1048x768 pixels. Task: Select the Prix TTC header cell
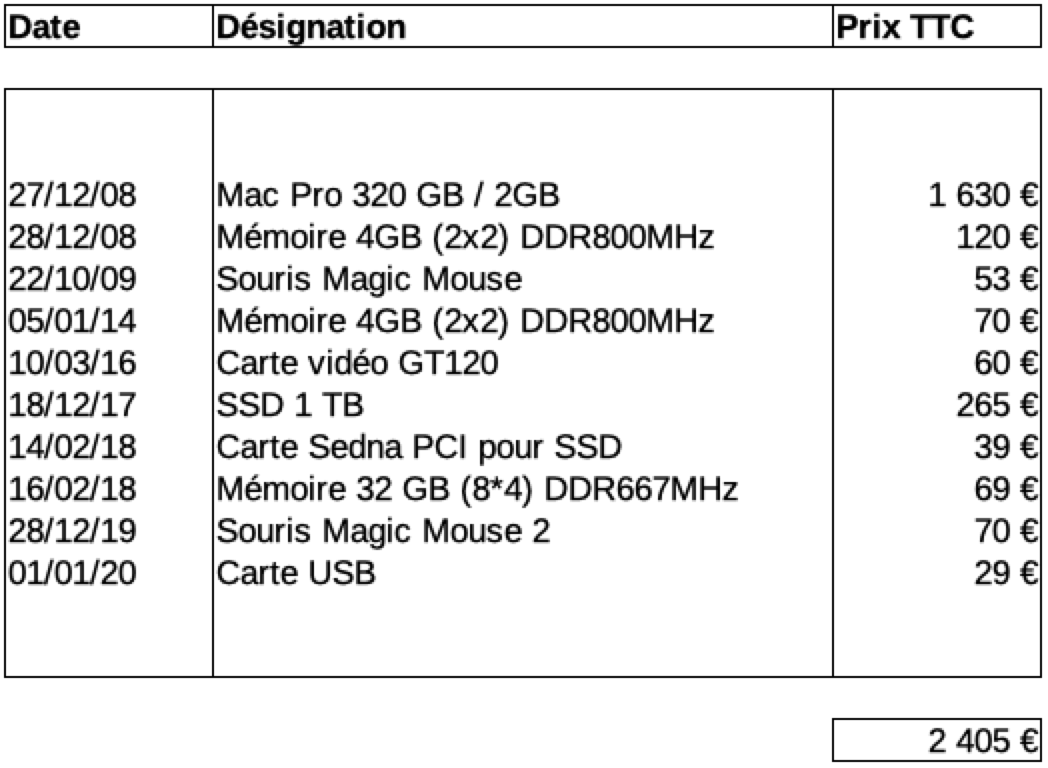pos(936,27)
